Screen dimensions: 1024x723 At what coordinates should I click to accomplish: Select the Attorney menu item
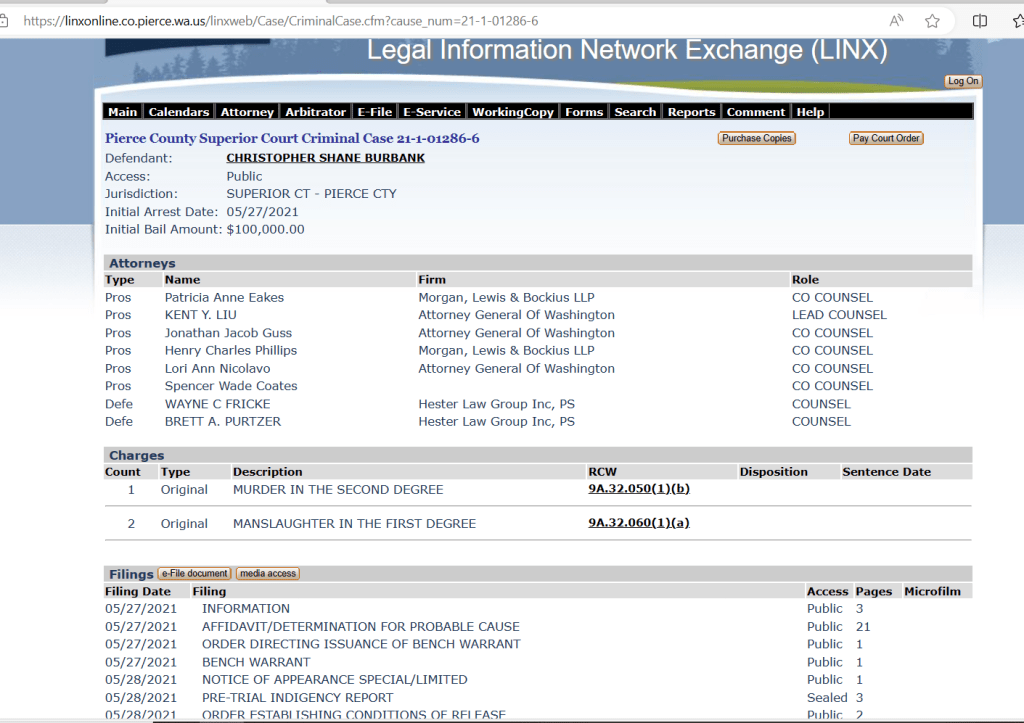click(x=247, y=112)
